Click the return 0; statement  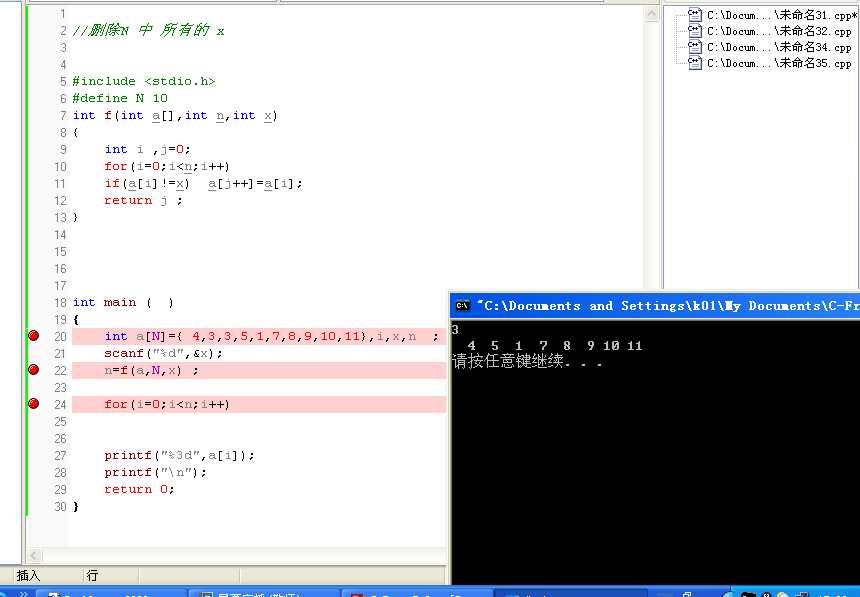coord(139,489)
